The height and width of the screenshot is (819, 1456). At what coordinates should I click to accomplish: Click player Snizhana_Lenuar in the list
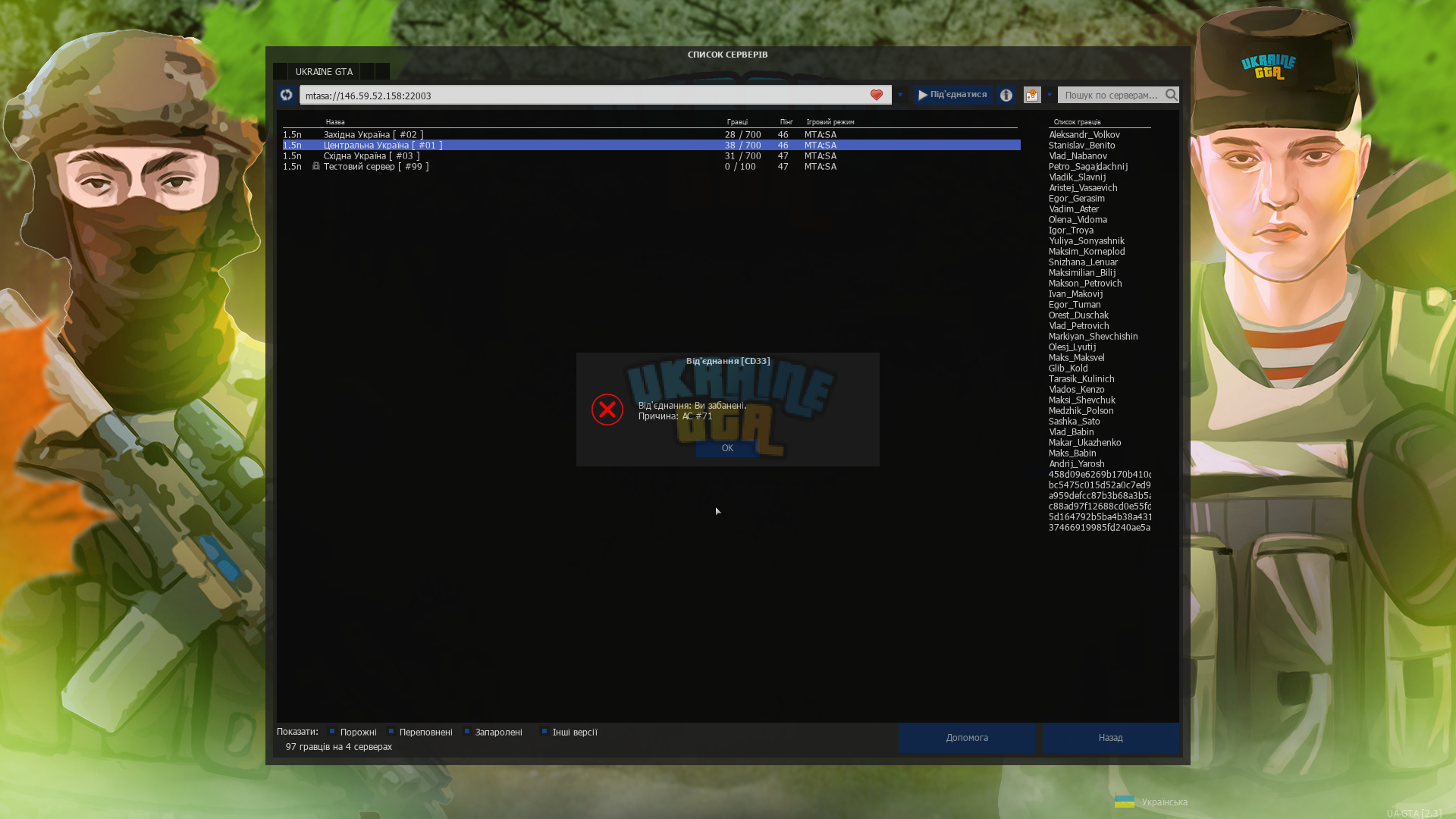tap(1083, 262)
